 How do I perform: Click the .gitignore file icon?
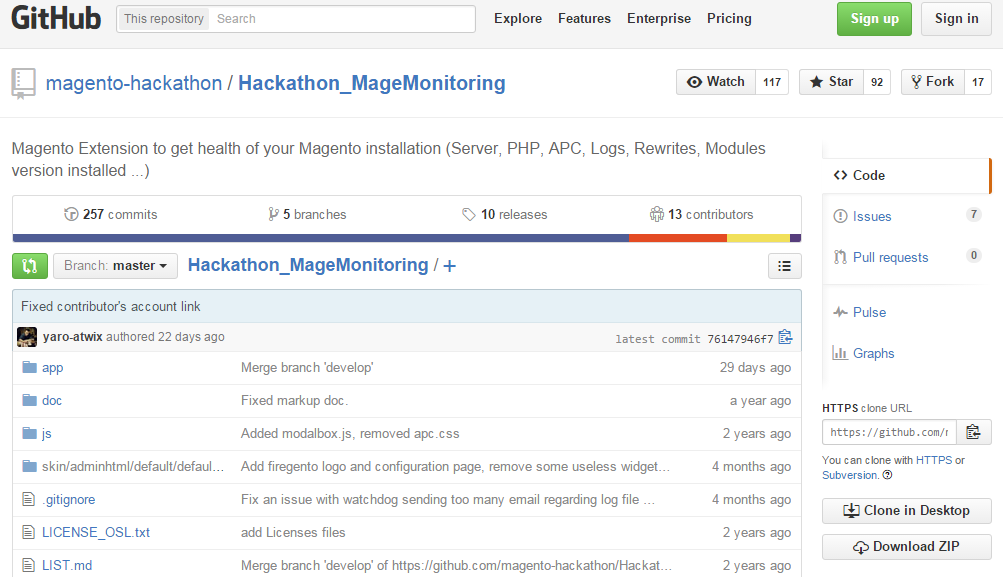[x=29, y=499]
